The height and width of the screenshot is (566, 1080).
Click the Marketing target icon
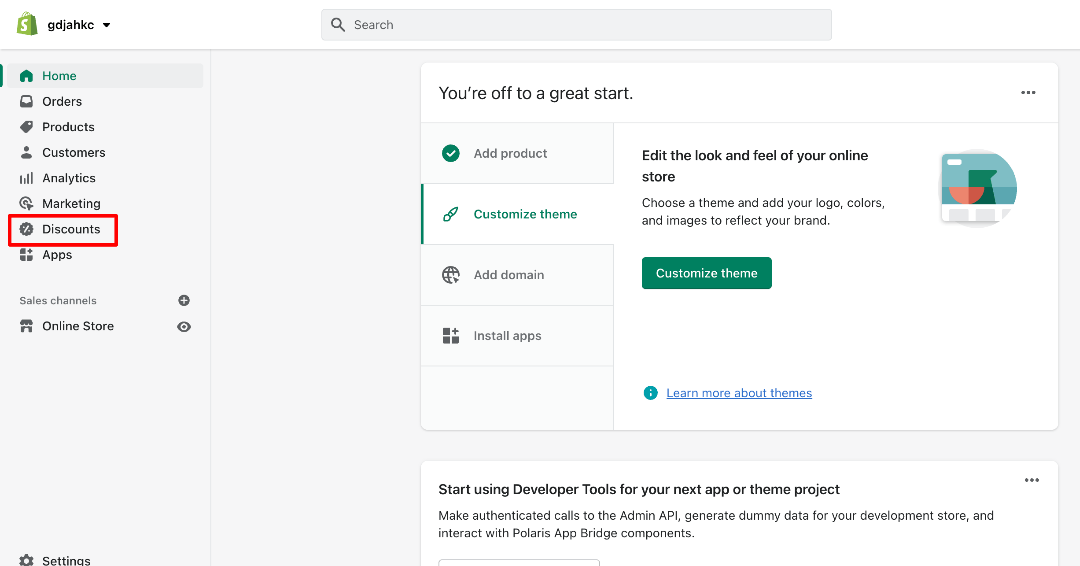click(26, 203)
